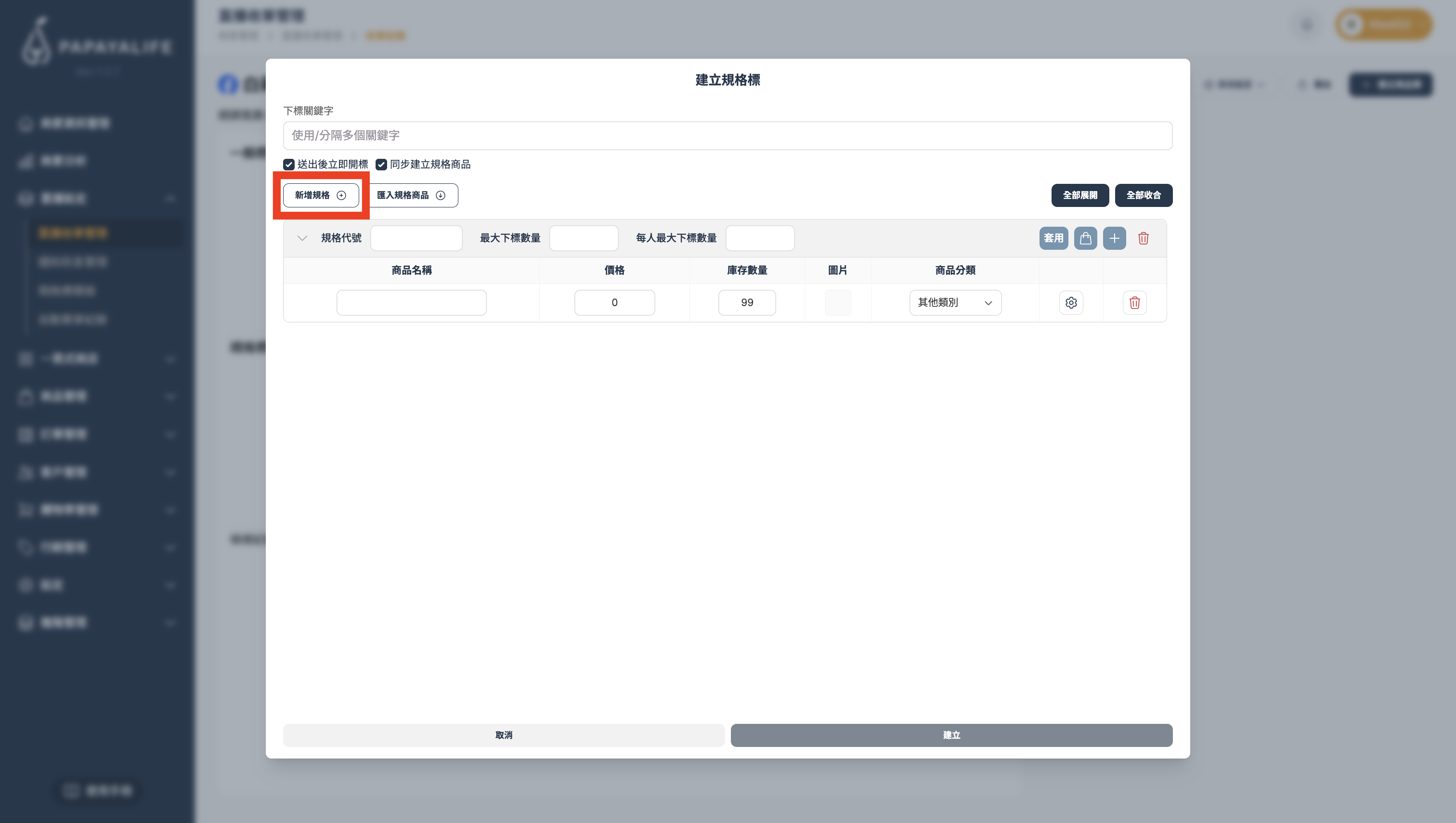
Task: Click the download icon on 匯入規格商品
Action: 441,195
